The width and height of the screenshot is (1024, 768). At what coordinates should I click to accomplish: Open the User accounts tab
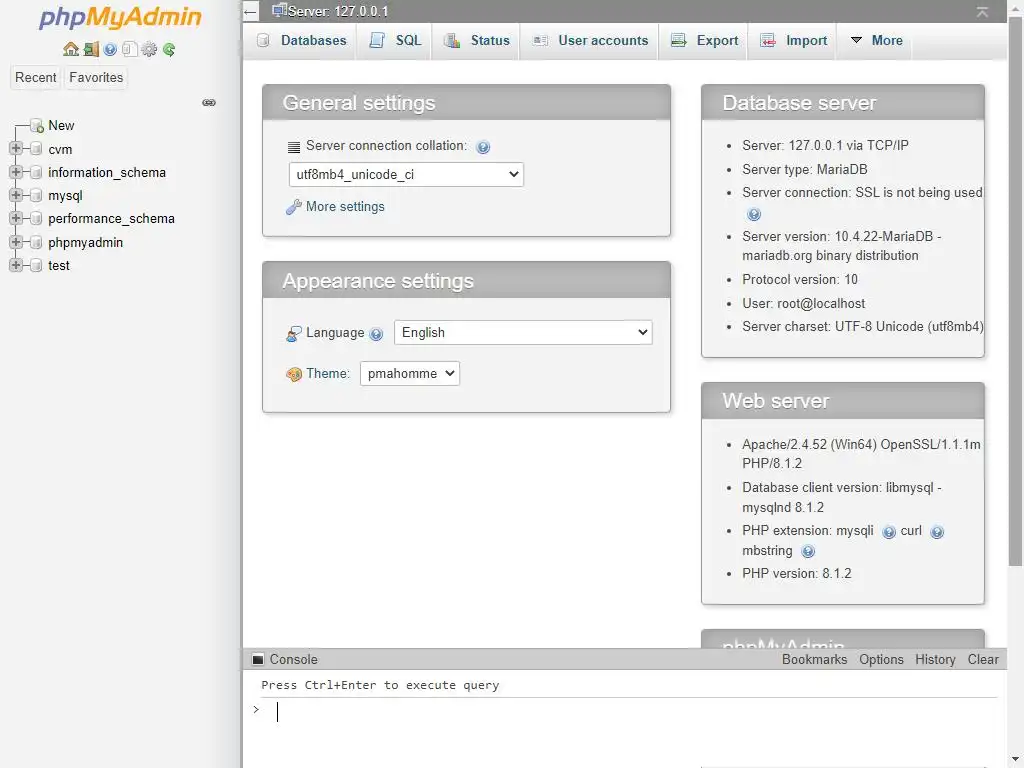(591, 40)
